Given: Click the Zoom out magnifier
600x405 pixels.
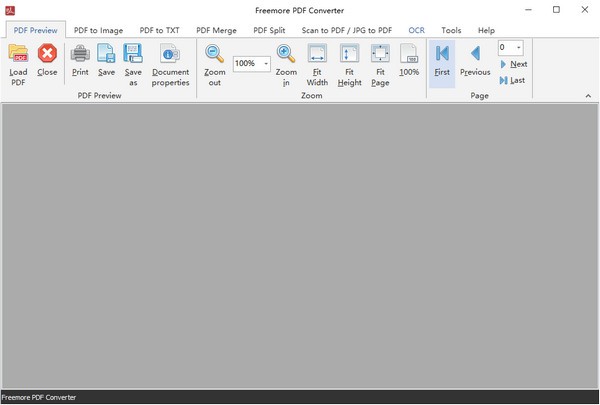Looking at the screenshot, I should [x=214, y=53].
